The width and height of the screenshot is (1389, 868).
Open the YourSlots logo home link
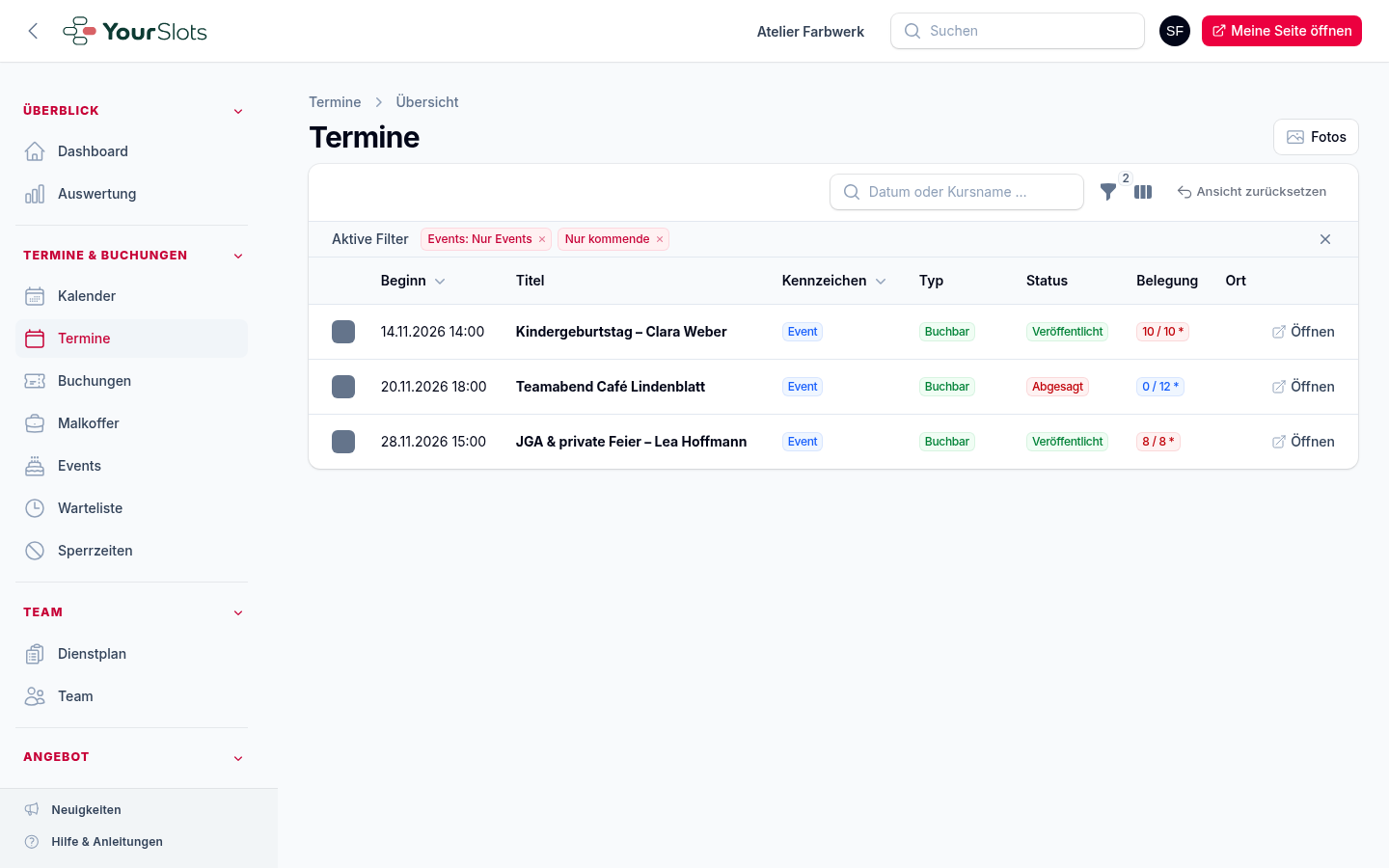pyautogui.click(x=135, y=31)
